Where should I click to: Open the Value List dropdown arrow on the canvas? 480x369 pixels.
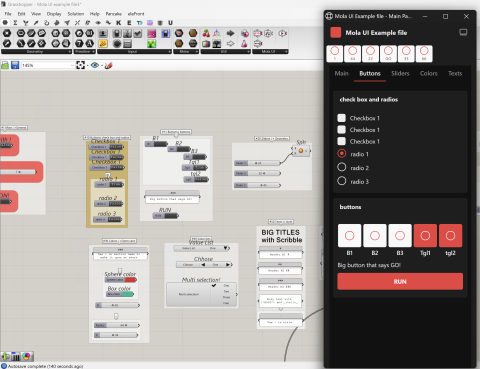[226, 248]
